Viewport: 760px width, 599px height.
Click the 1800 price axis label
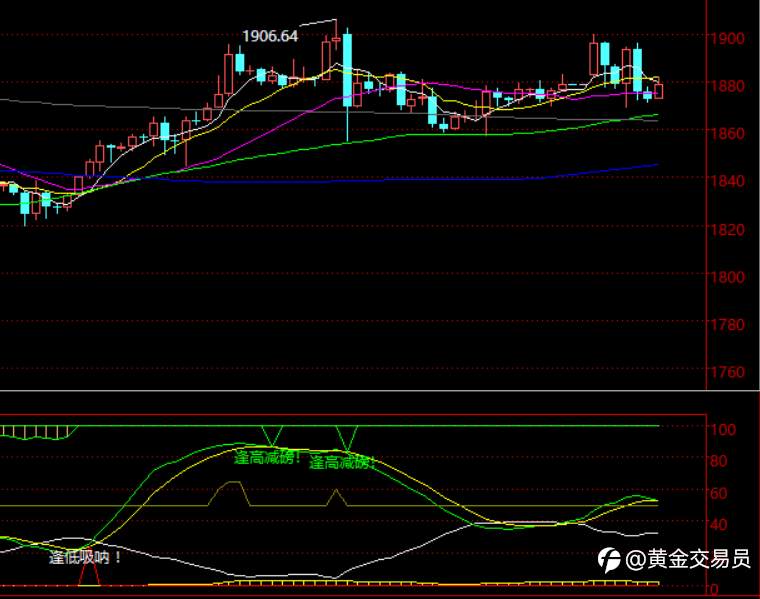tap(728, 277)
